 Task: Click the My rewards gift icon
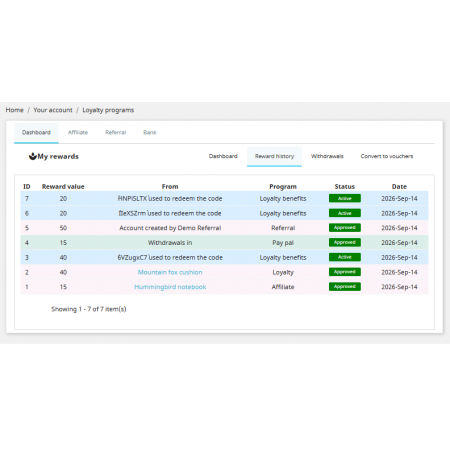click(32, 156)
